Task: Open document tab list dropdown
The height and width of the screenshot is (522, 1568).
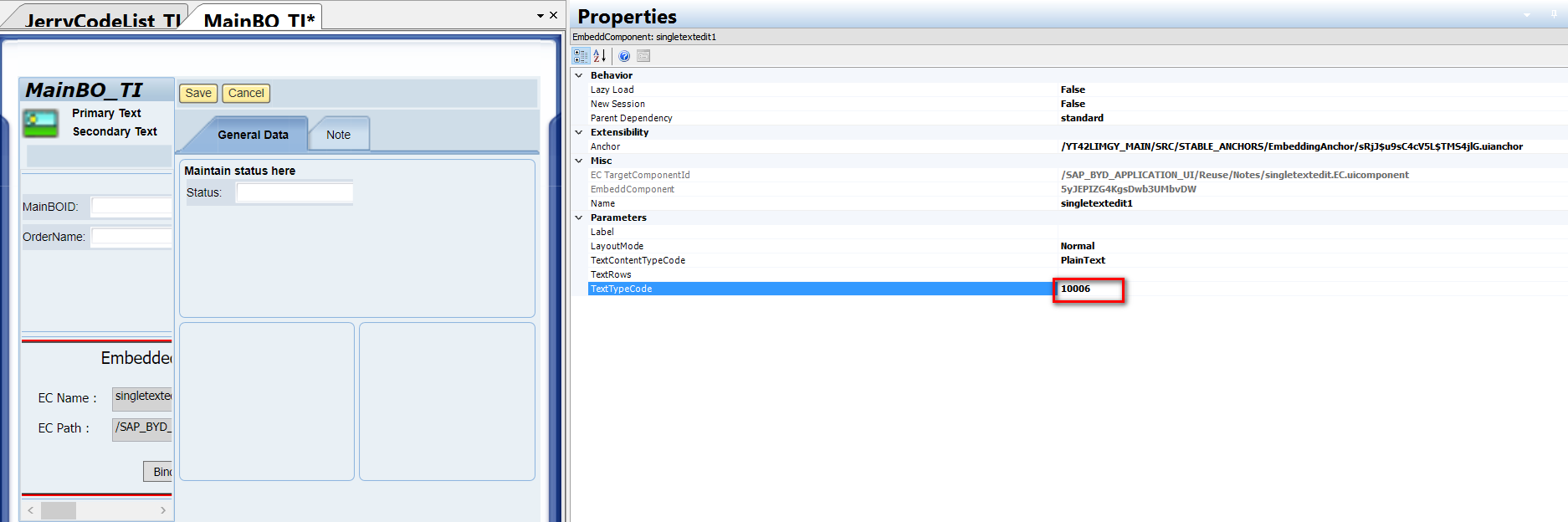Action: tap(541, 15)
